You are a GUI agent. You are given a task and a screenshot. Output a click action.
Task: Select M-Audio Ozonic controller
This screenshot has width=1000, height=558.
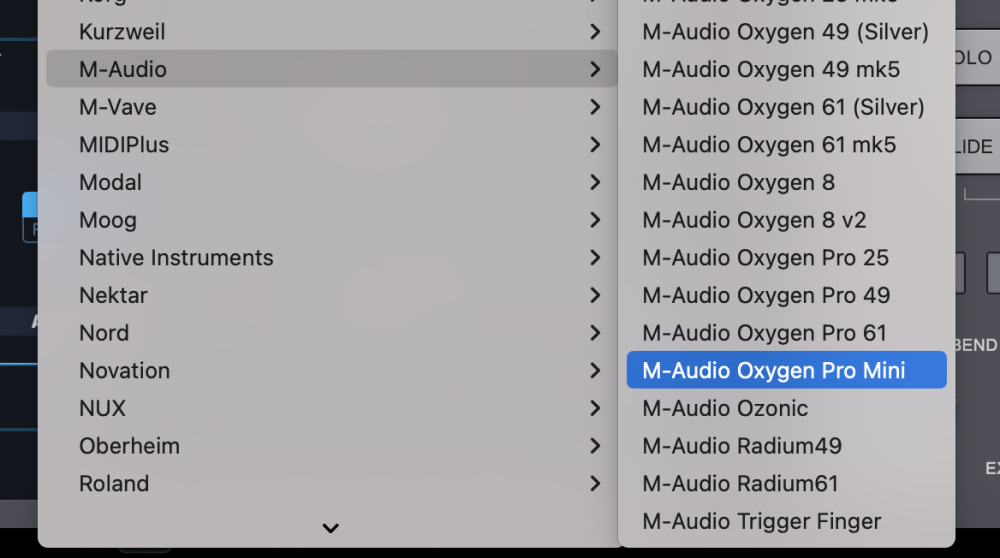(x=725, y=409)
